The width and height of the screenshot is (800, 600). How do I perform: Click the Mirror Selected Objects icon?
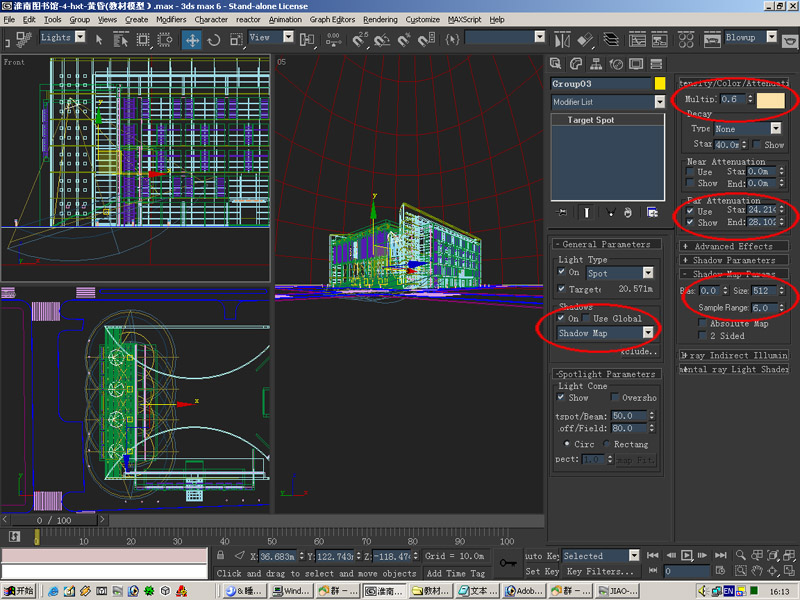[x=562, y=40]
